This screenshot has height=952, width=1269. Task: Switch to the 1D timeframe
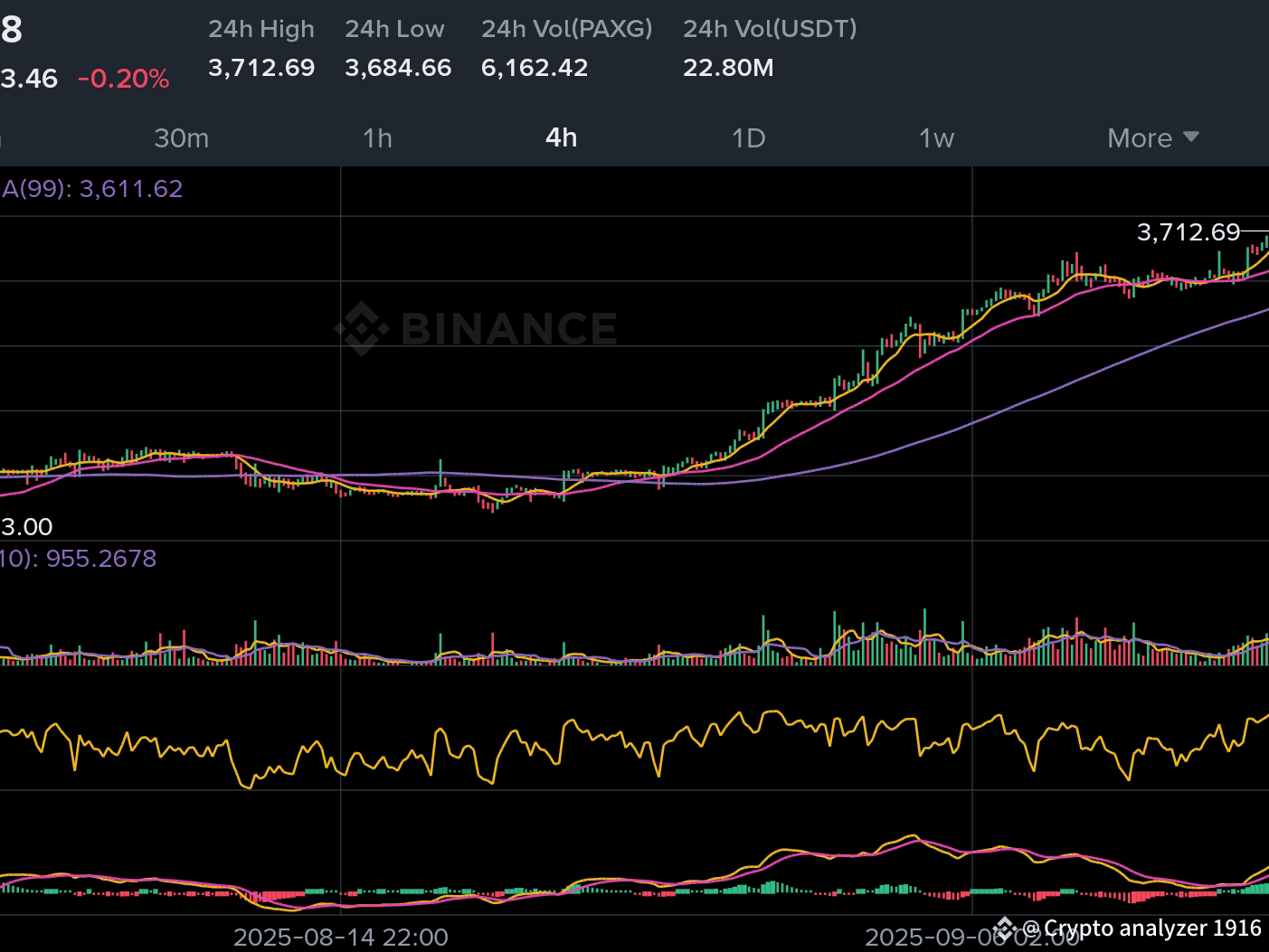(748, 138)
